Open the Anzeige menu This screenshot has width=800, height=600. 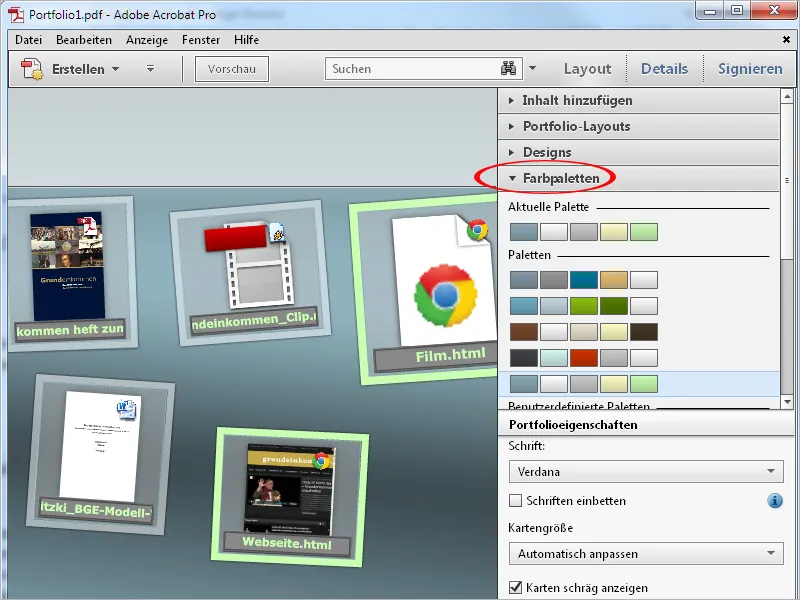[147, 40]
